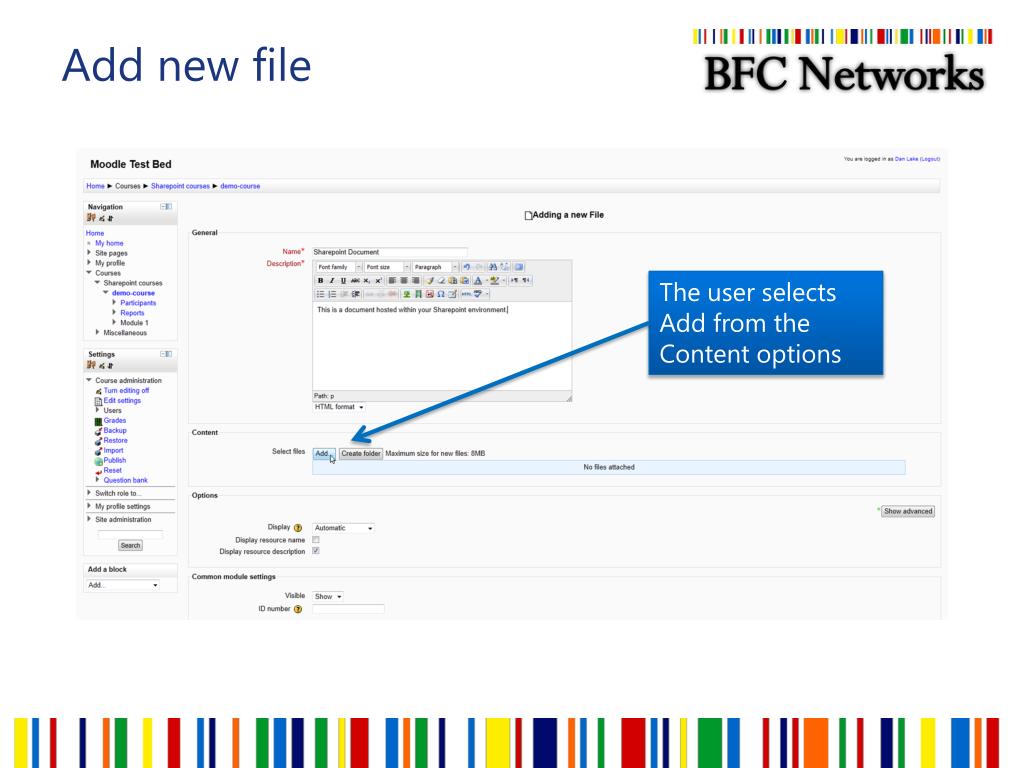Click Home in the breadcrumb
This screenshot has width=1024, height=768.
[95, 186]
